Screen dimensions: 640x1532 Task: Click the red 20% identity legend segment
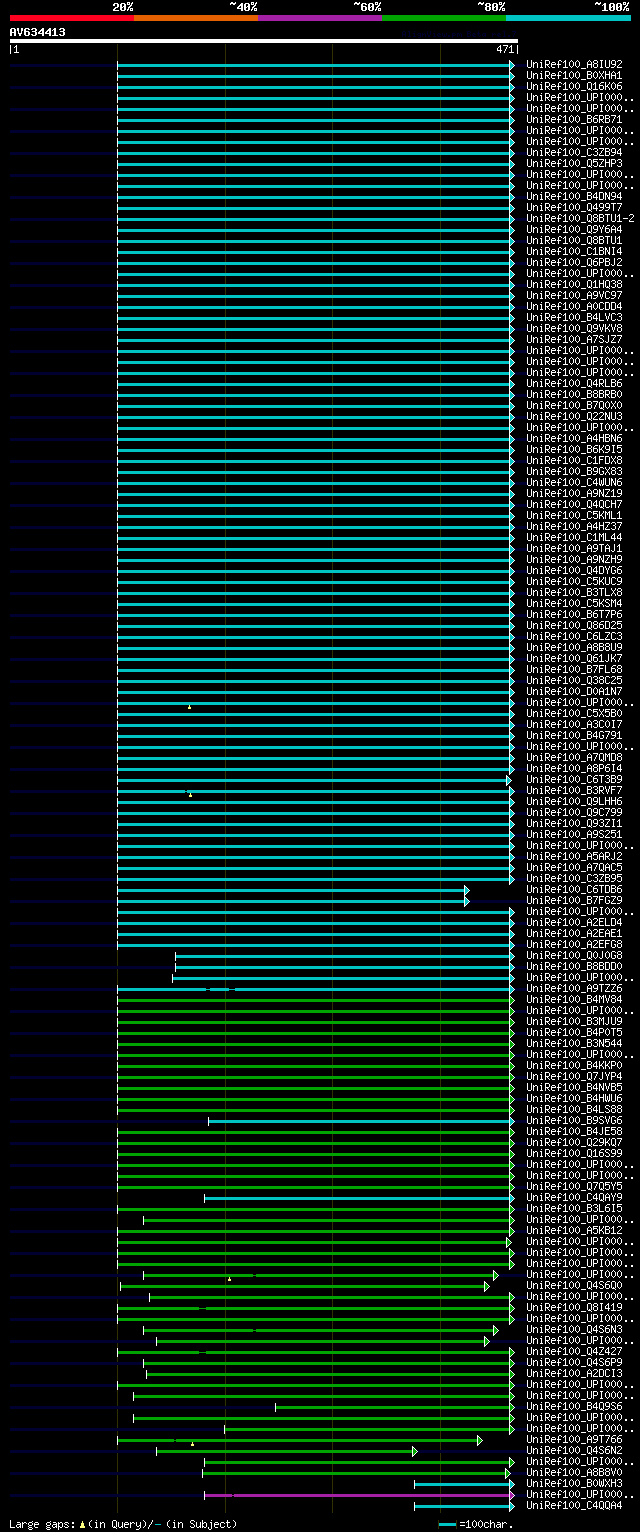pyautogui.click(x=71, y=18)
